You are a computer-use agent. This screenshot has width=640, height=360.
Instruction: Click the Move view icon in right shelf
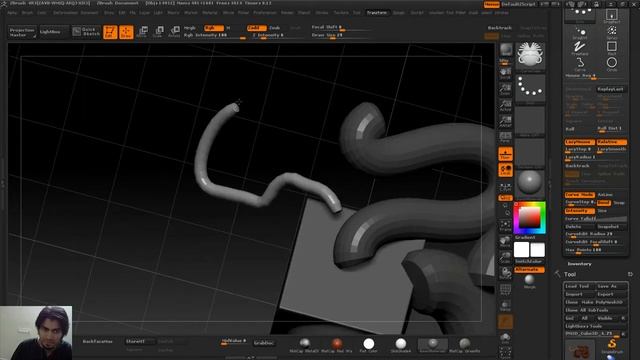506,242
